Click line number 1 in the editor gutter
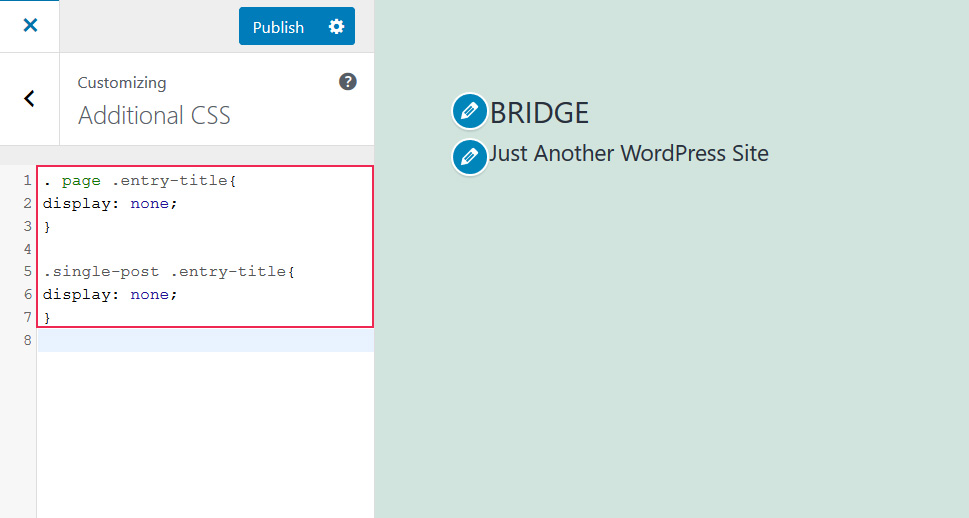The height and width of the screenshot is (518, 969). (x=27, y=181)
